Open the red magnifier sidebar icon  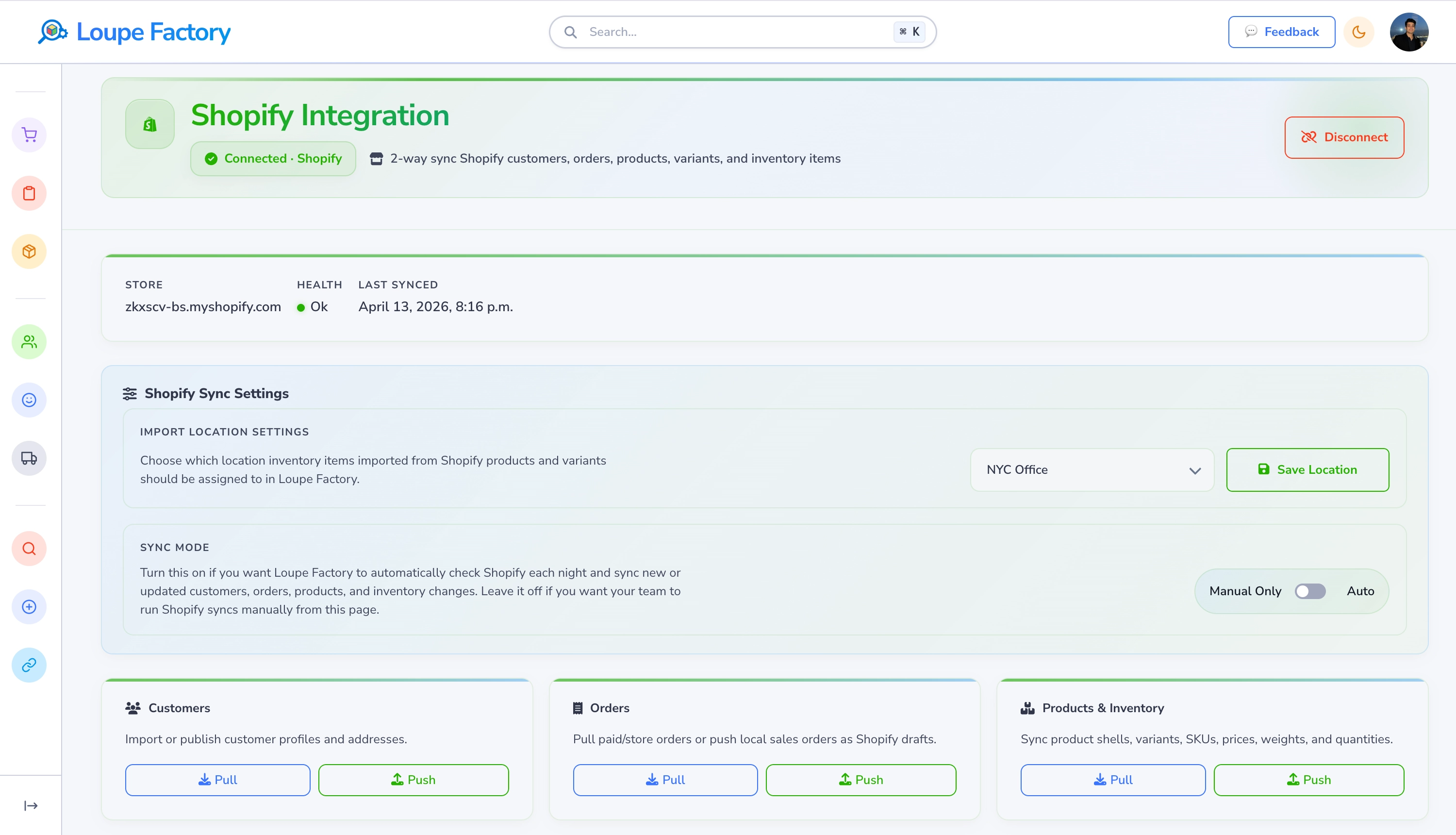(x=29, y=549)
